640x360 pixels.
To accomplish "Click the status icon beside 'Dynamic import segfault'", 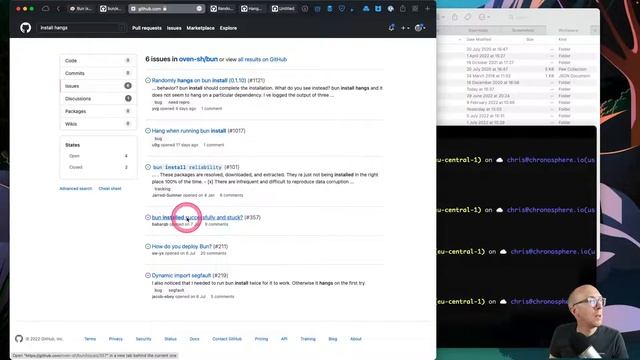I will 148,276.
